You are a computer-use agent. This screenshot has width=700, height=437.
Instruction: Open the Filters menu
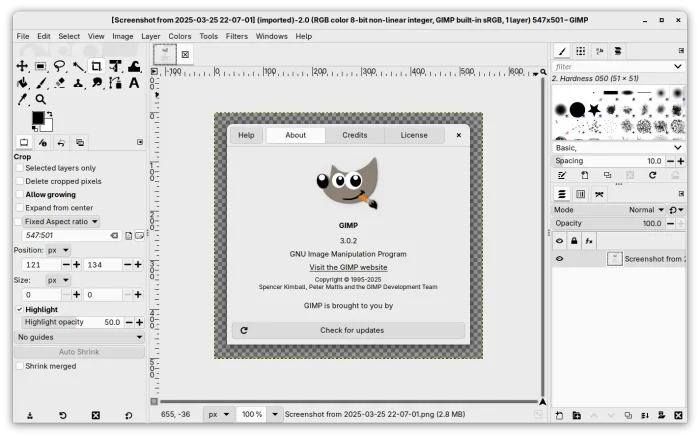(x=237, y=36)
